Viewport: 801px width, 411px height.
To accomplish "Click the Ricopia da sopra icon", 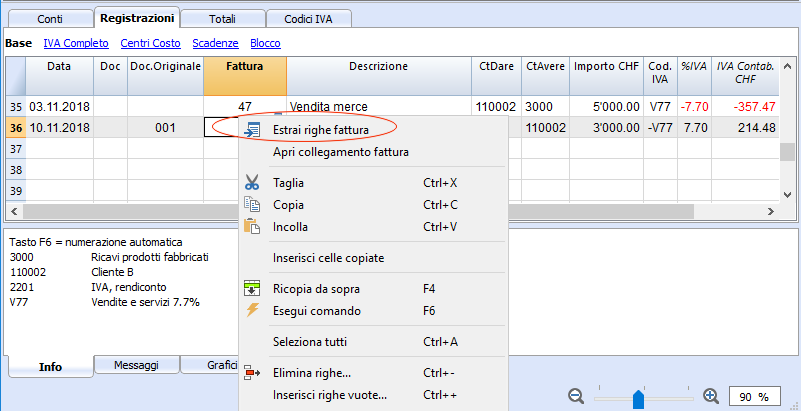I will click(x=252, y=289).
